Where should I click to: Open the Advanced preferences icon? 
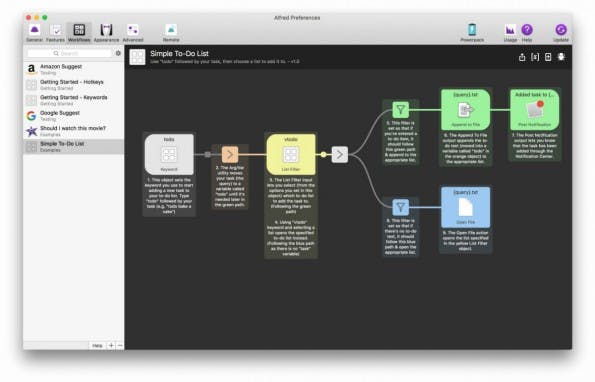[133, 33]
